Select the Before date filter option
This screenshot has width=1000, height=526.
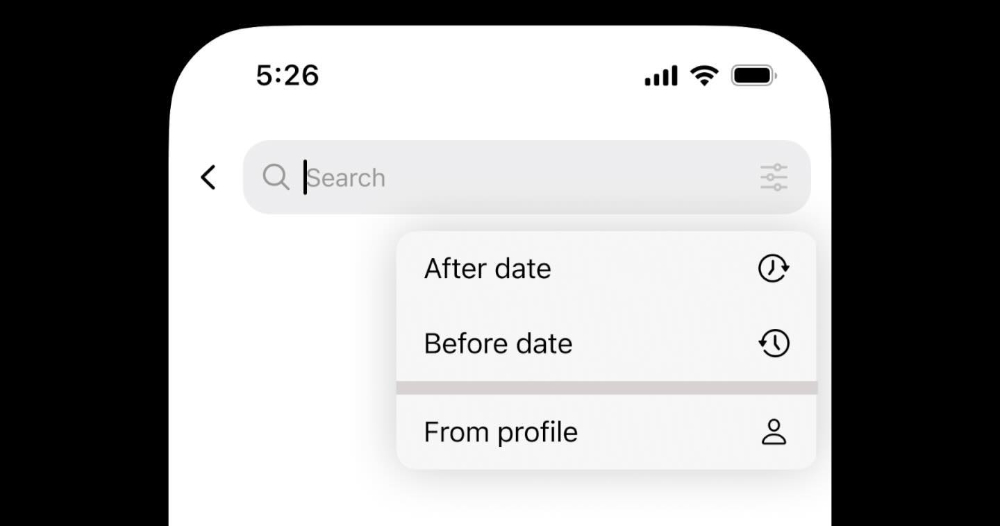(x=606, y=344)
